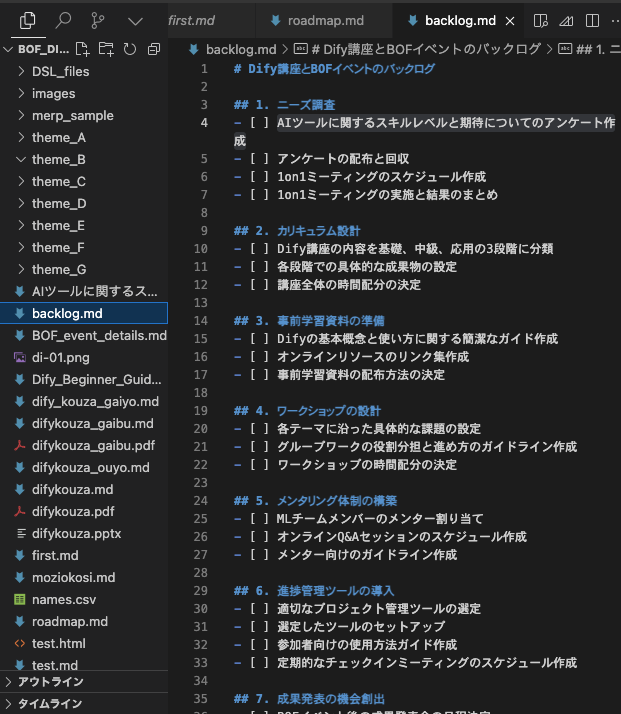
Task: Expand the theme_E folder
Action: [84, 225]
